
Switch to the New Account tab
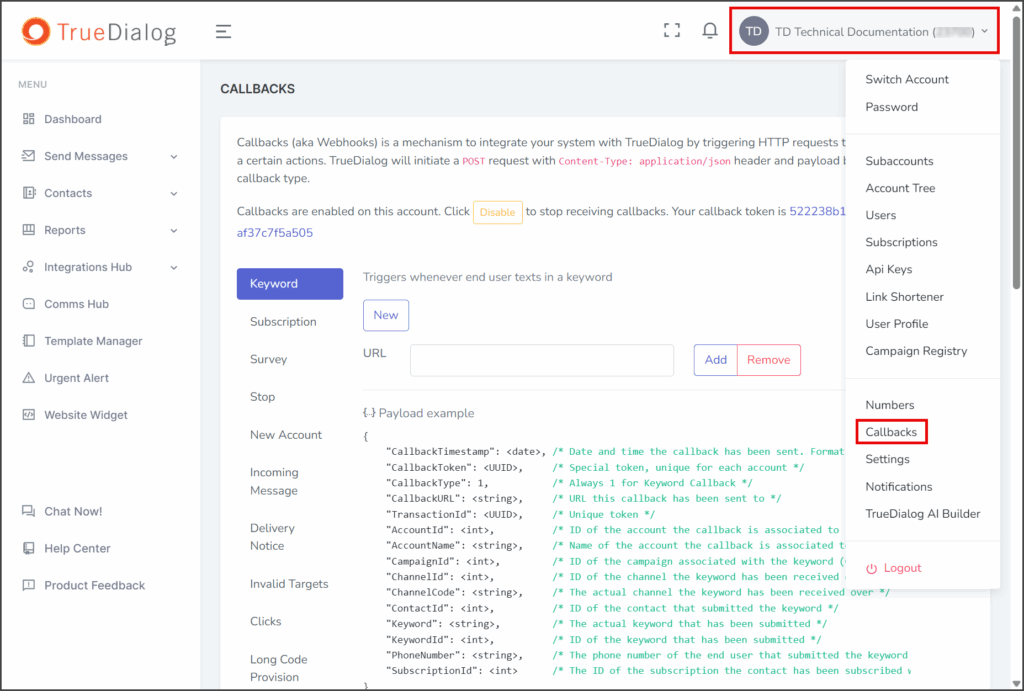(x=286, y=435)
